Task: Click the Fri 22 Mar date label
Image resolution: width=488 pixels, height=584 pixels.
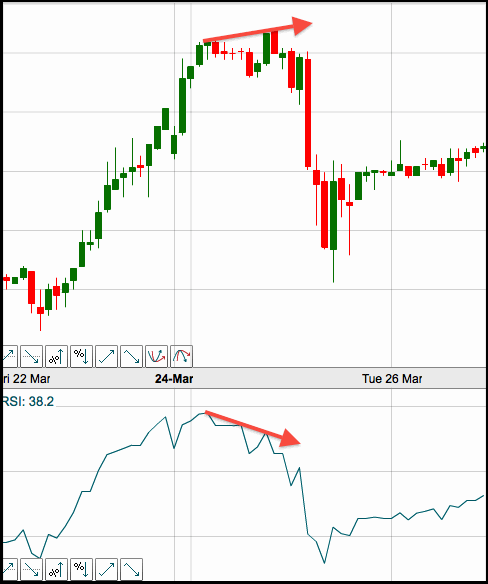Action: coord(26,379)
